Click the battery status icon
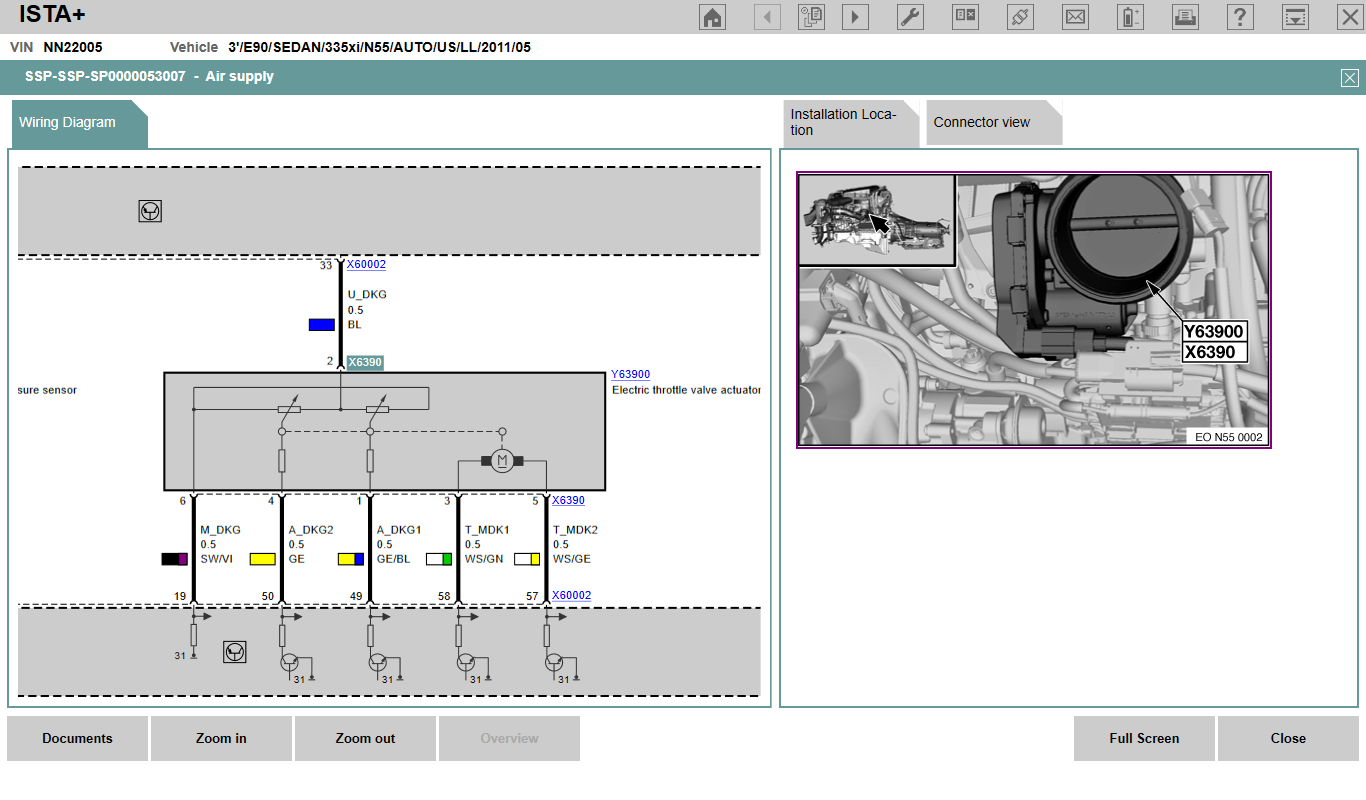This screenshot has height=800, width=1366. coord(1130,17)
